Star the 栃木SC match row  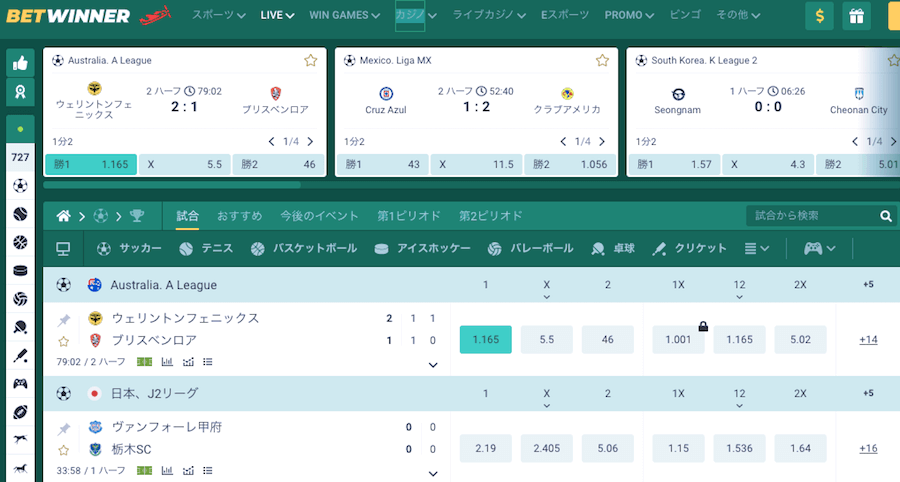[x=64, y=450]
